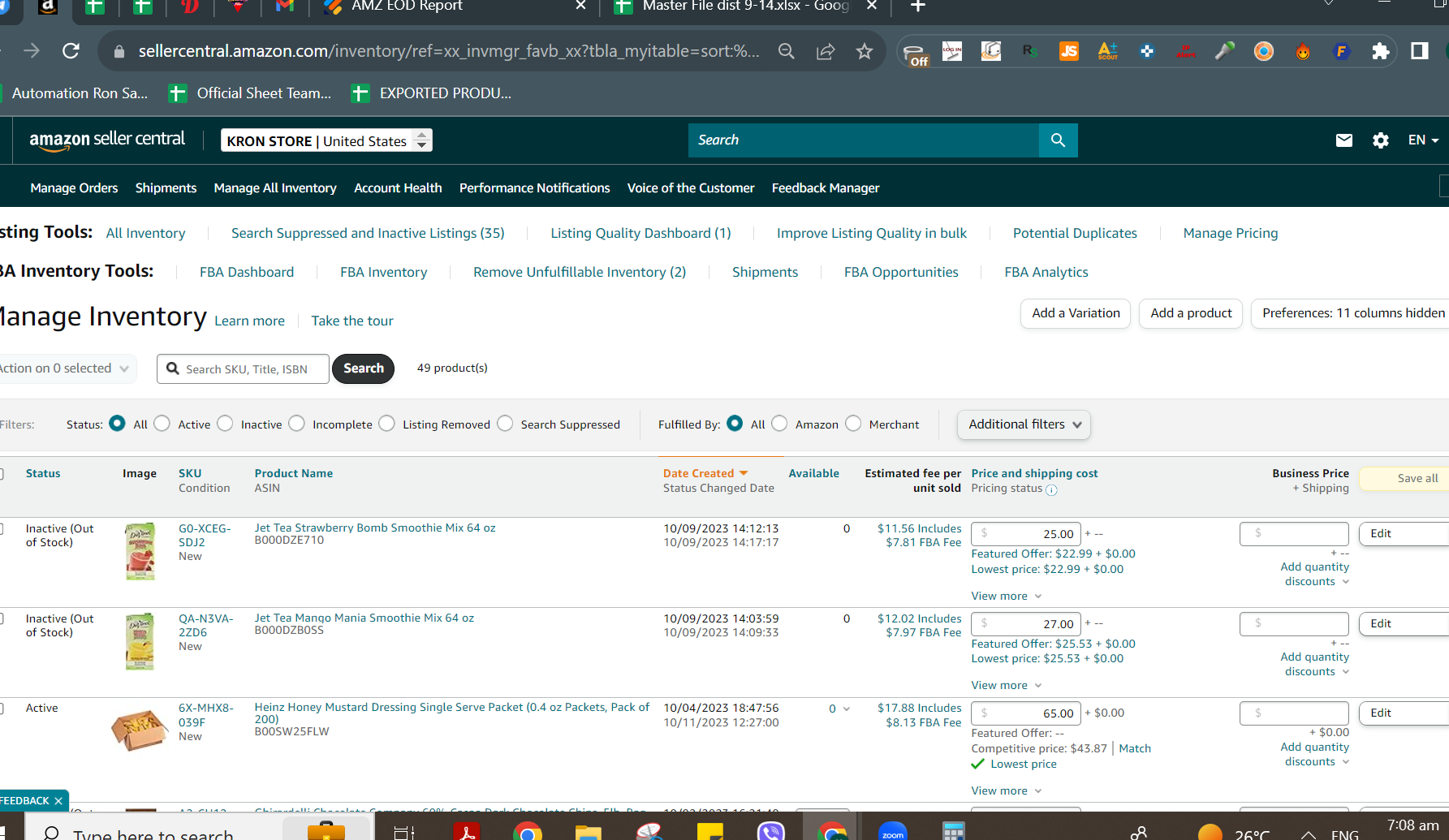Open Adobe Acrobat from the taskbar
The image size is (1449, 840).
click(467, 831)
